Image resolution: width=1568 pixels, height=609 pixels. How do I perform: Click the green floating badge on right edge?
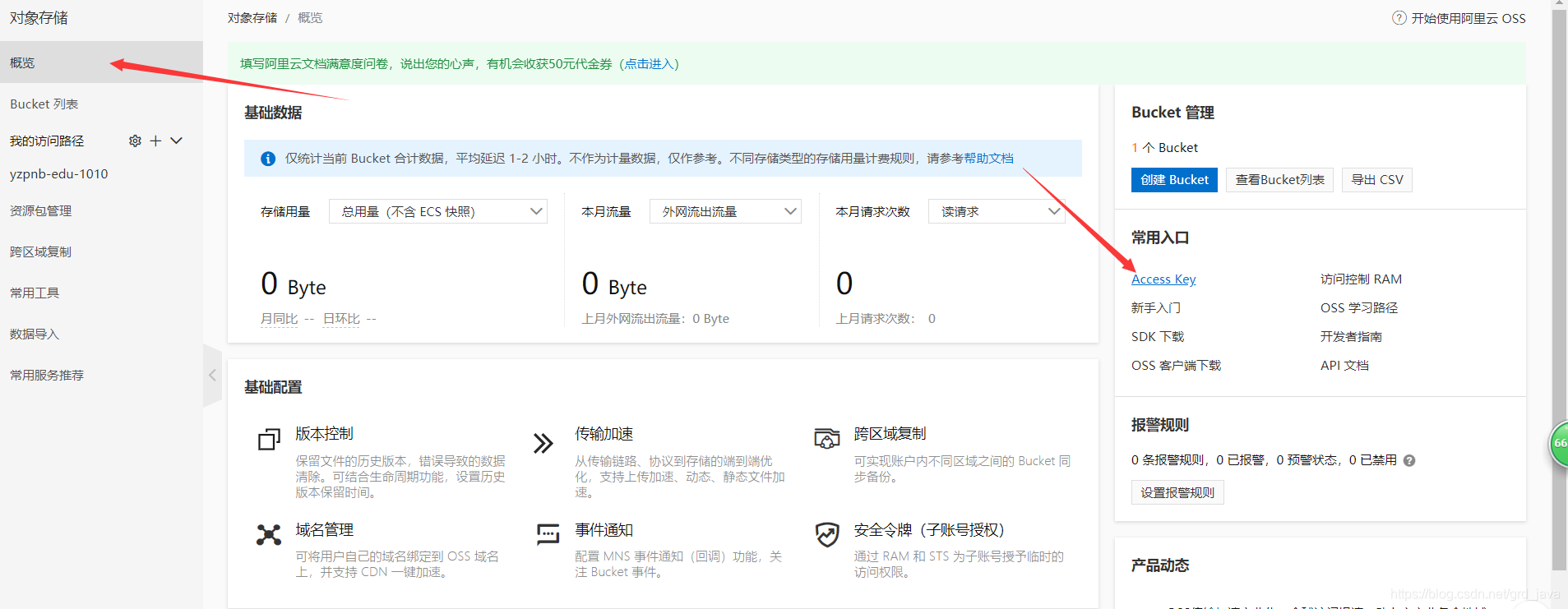[x=1558, y=443]
